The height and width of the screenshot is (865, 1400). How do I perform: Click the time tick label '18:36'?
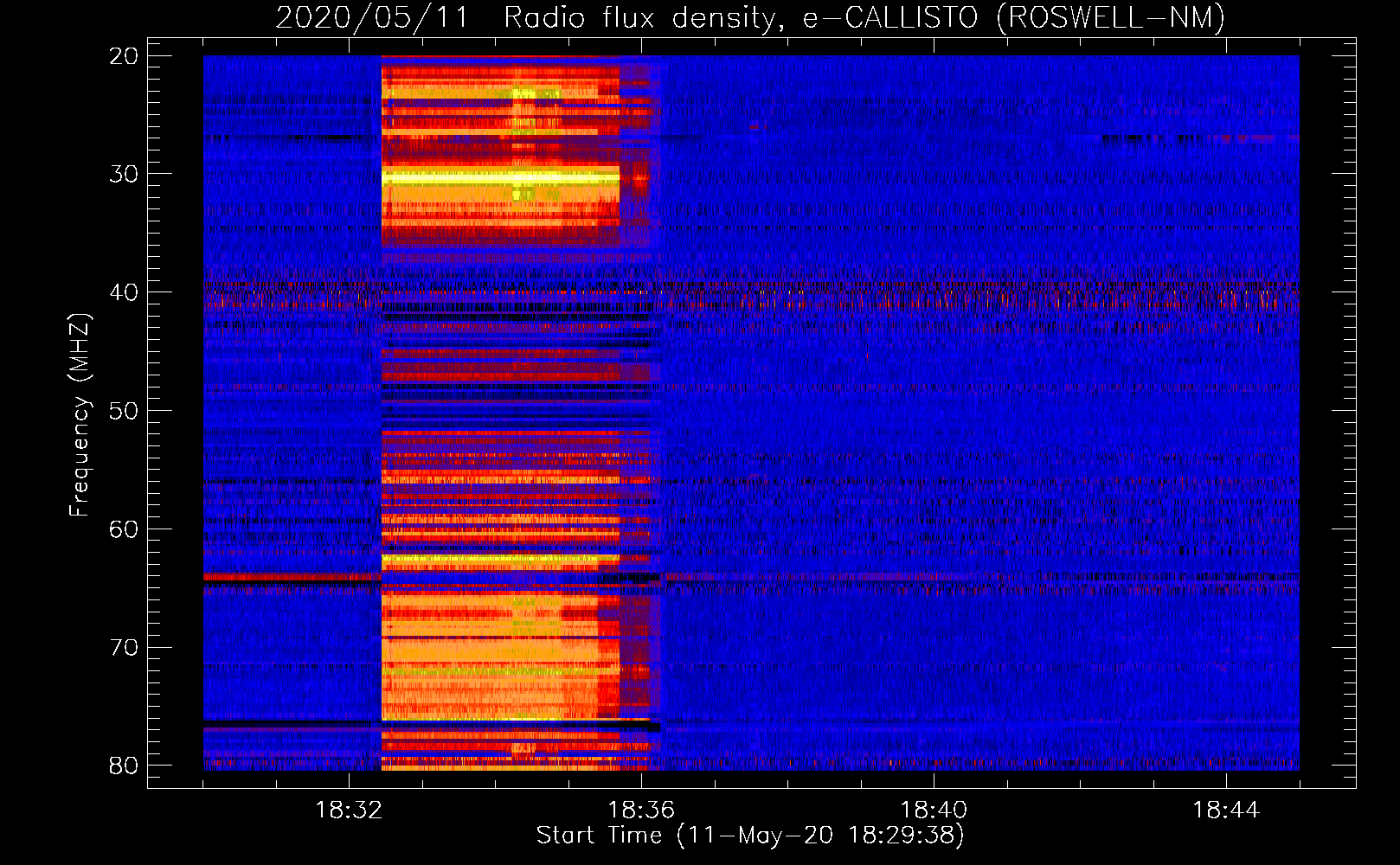pyautogui.click(x=641, y=811)
